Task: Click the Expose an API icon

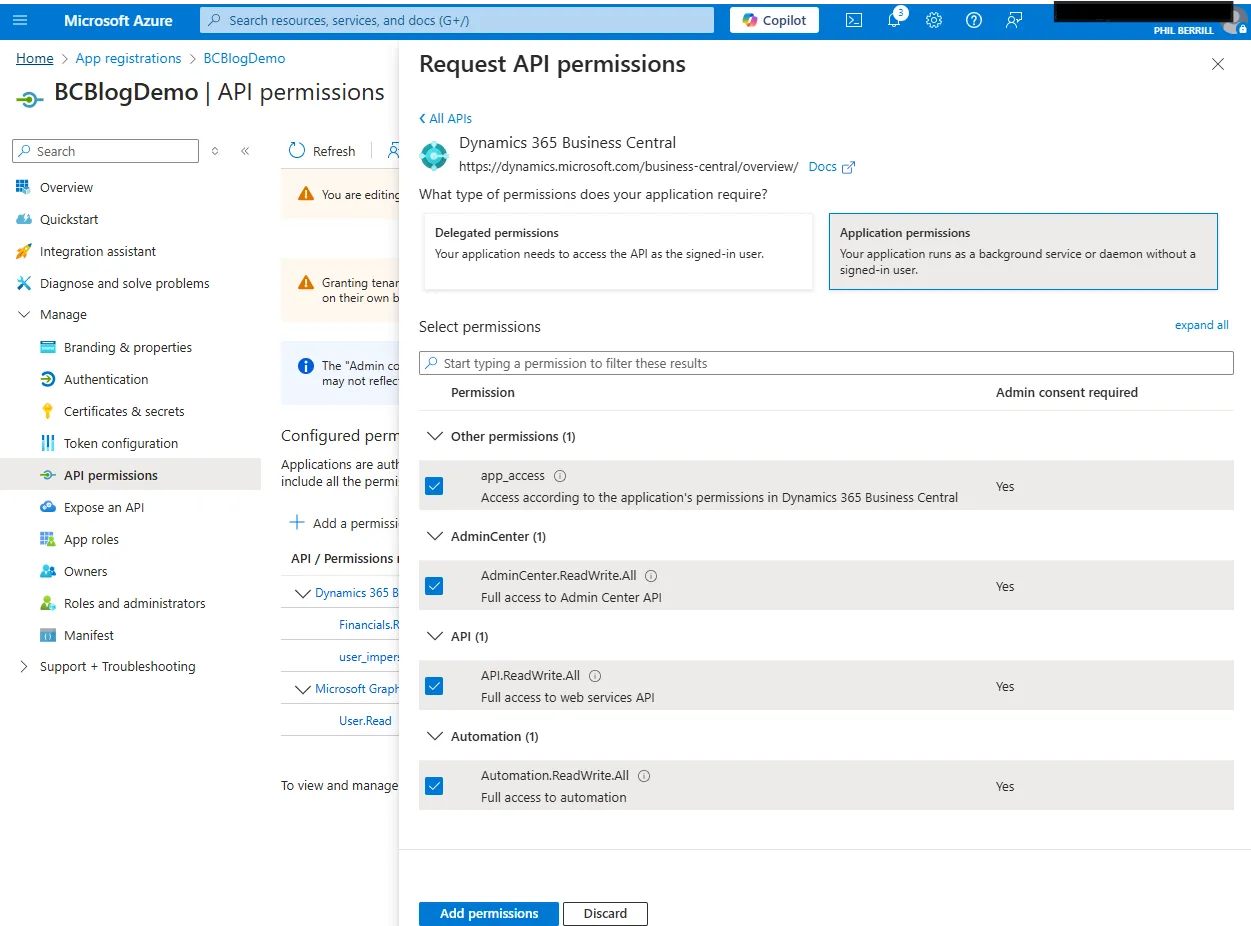Action: point(47,507)
